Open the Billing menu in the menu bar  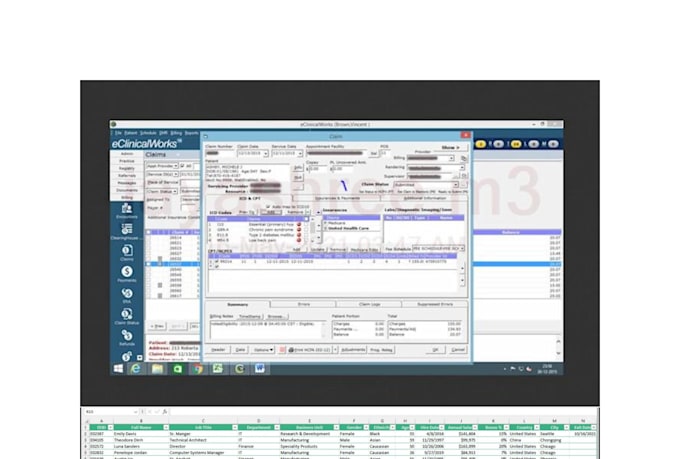pyautogui.click(x=176, y=133)
